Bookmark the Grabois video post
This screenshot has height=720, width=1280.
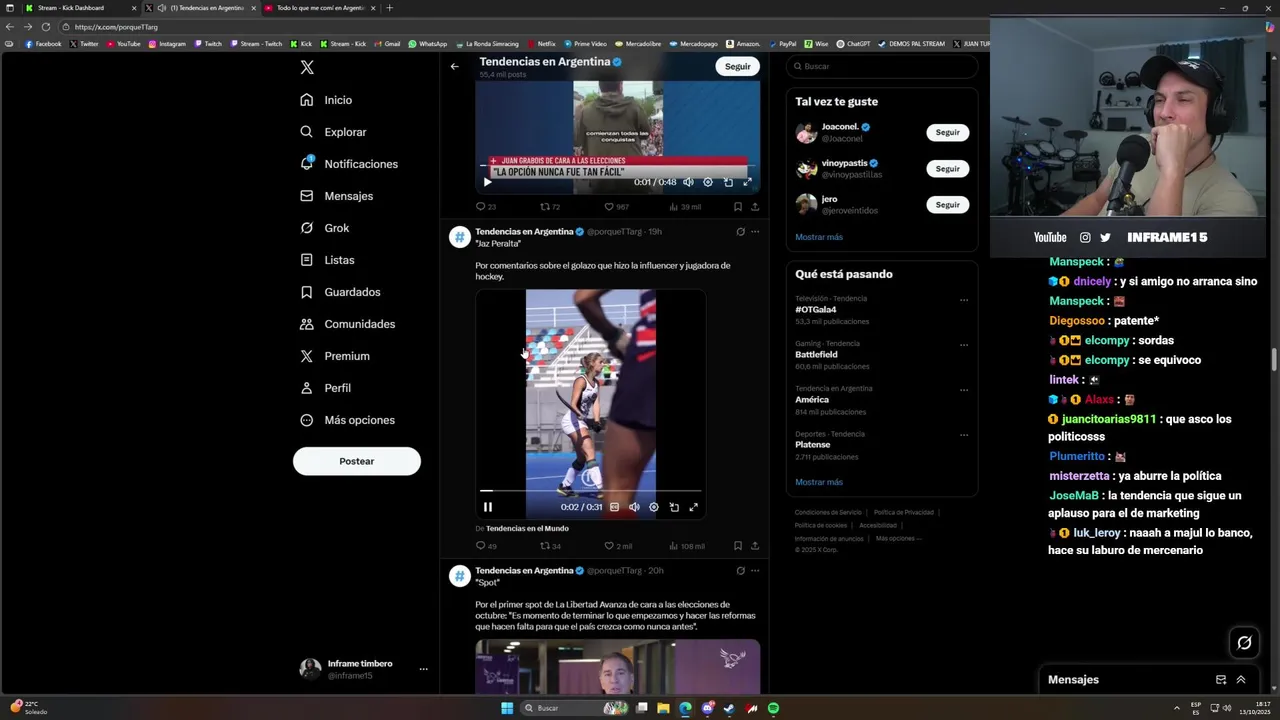[x=738, y=207]
